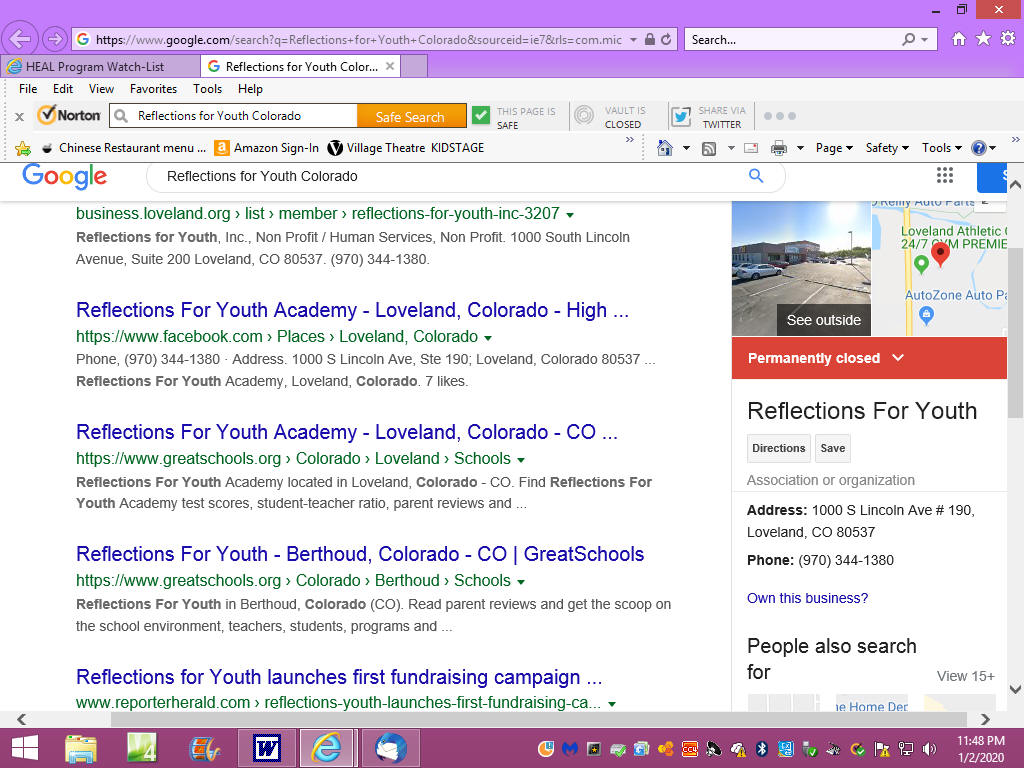The image size is (1024, 768).
Task: Open Microsoft Word from taskbar
Action: [266, 748]
